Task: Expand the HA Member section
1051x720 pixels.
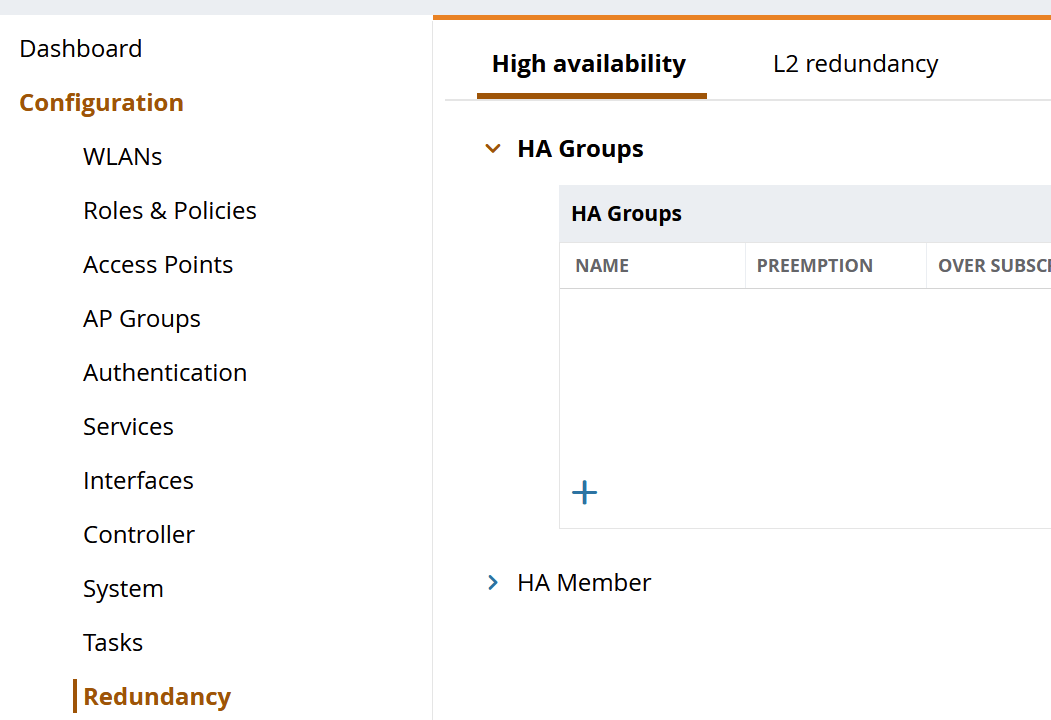Action: coord(492,582)
